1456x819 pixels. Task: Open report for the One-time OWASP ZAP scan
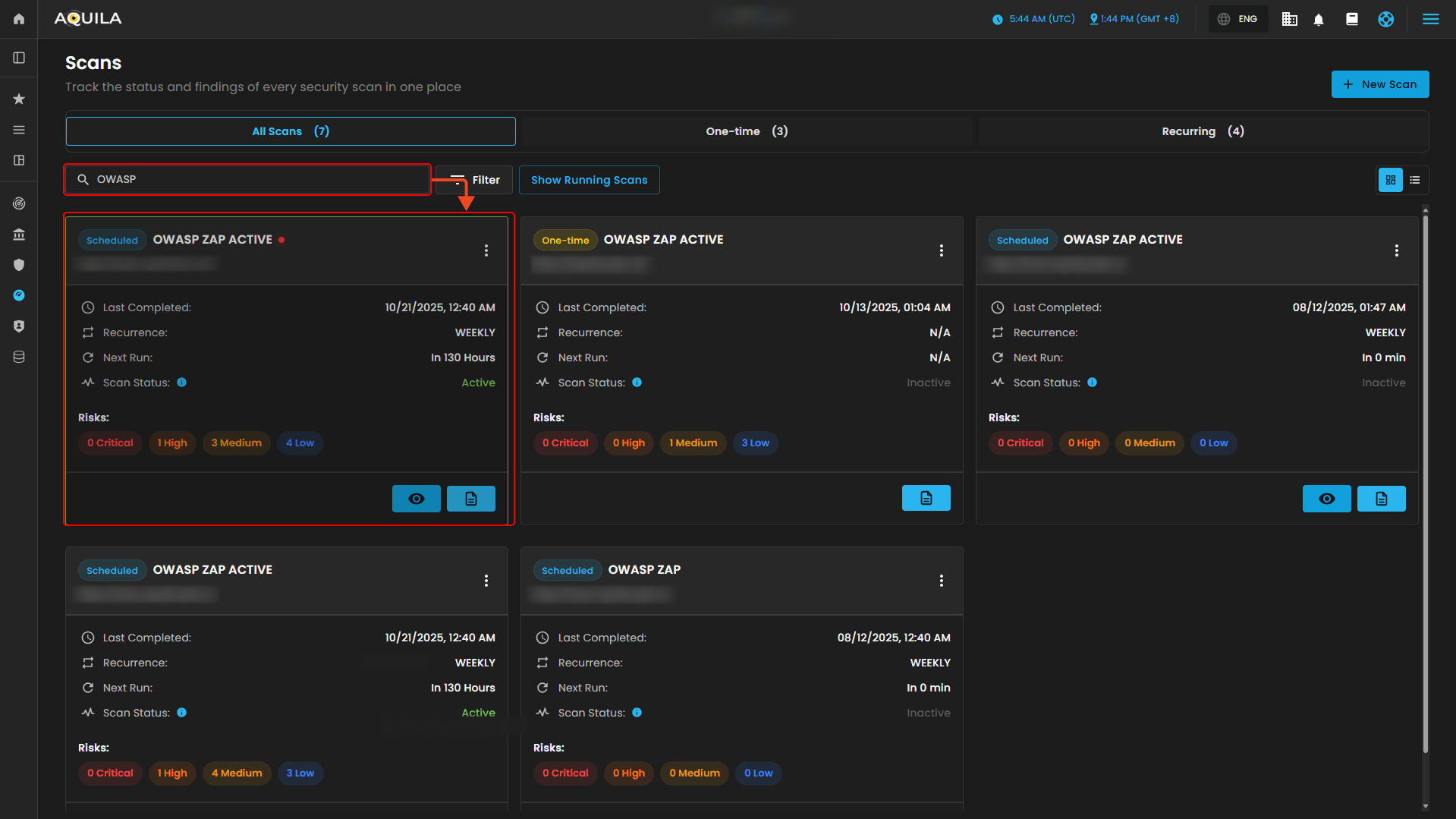(926, 498)
